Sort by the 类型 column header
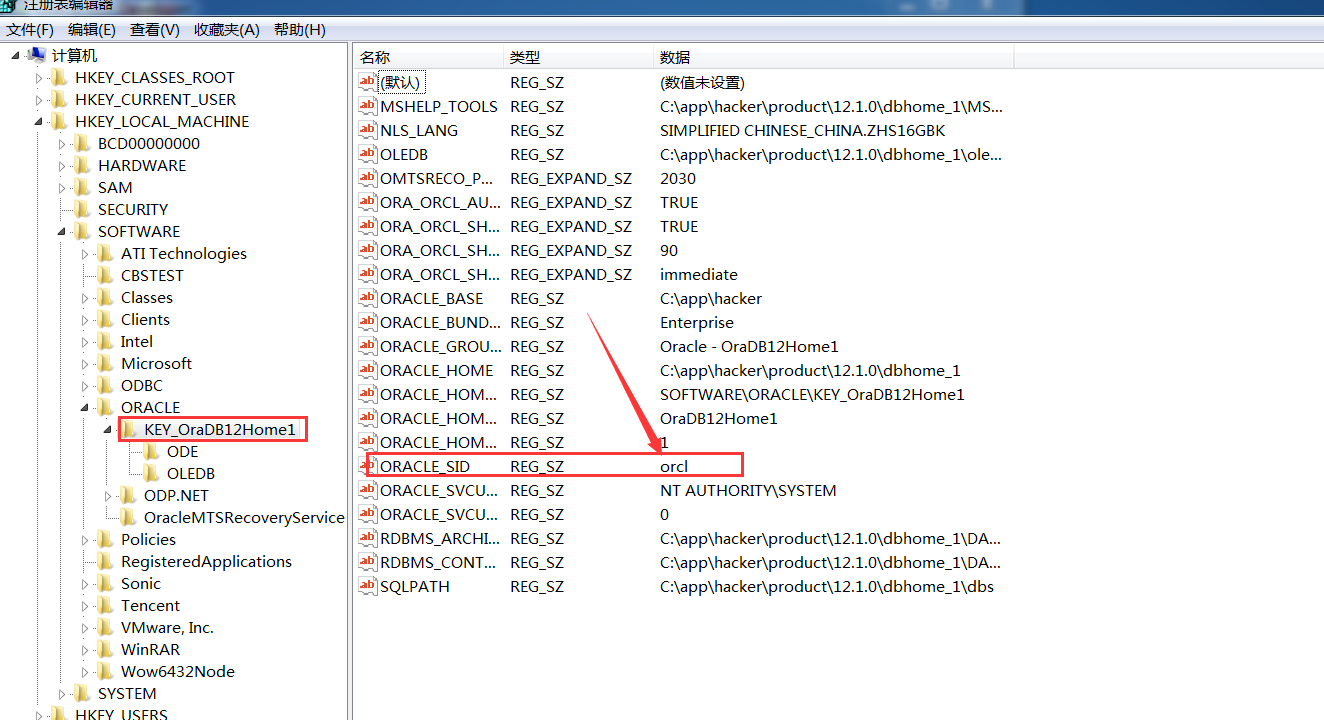The image size is (1324, 720). click(x=578, y=57)
